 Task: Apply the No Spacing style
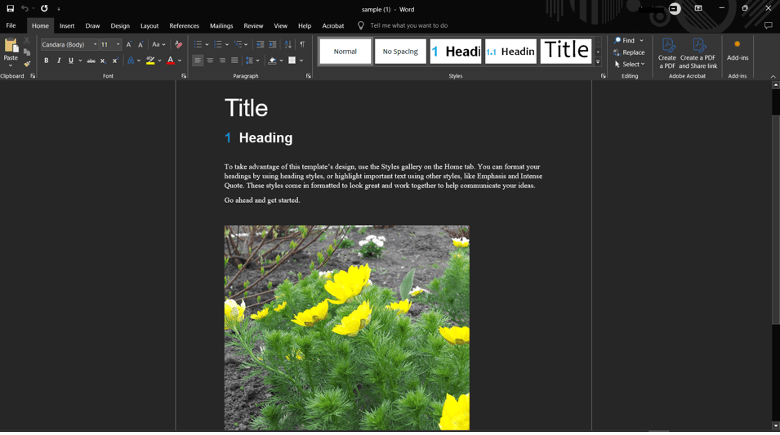pos(400,51)
